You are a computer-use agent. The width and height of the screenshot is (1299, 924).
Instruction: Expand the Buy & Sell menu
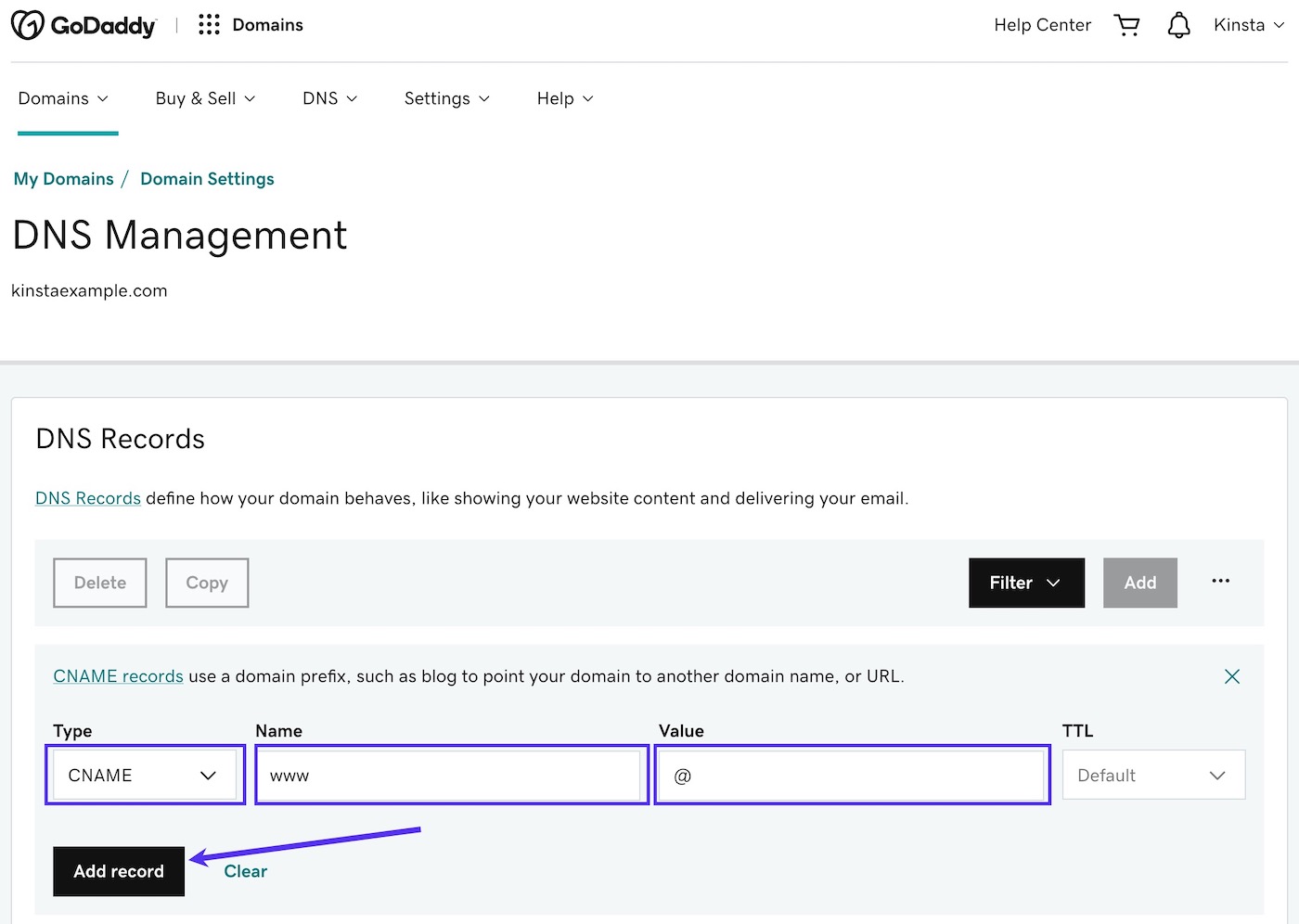tap(204, 98)
